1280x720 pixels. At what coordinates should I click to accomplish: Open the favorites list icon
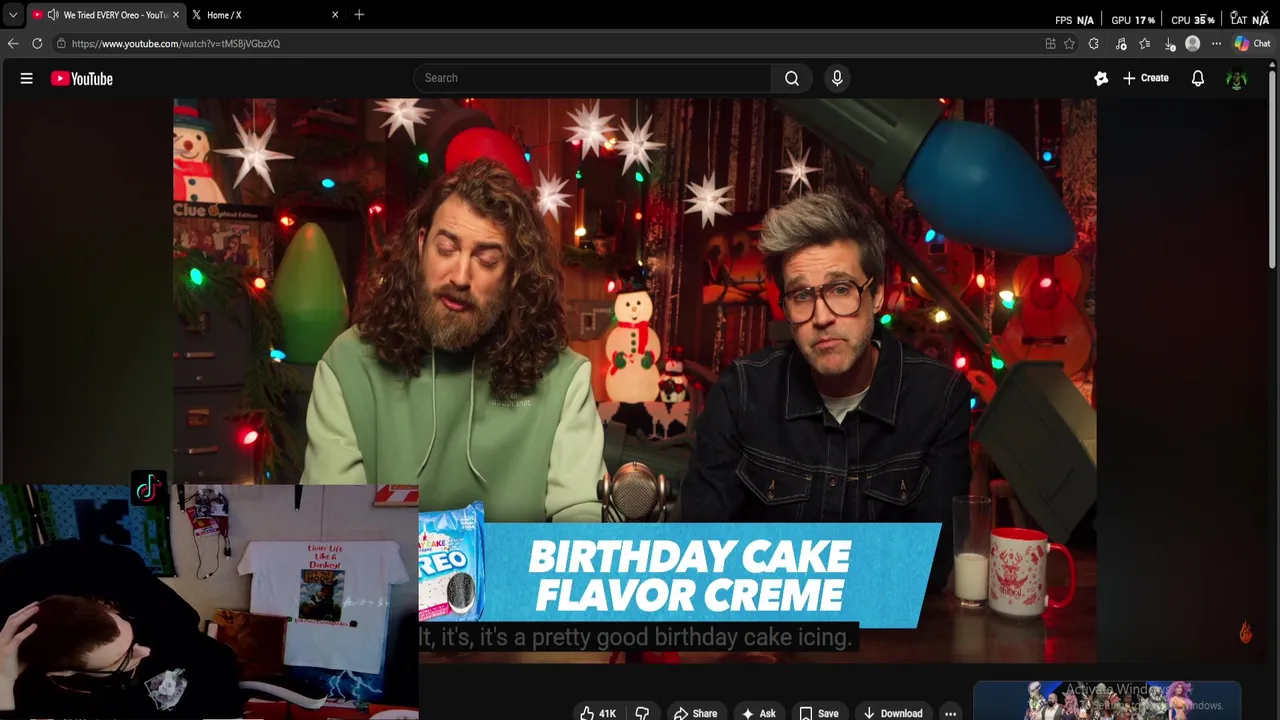pyautogui.click(x=1145, y=43)
